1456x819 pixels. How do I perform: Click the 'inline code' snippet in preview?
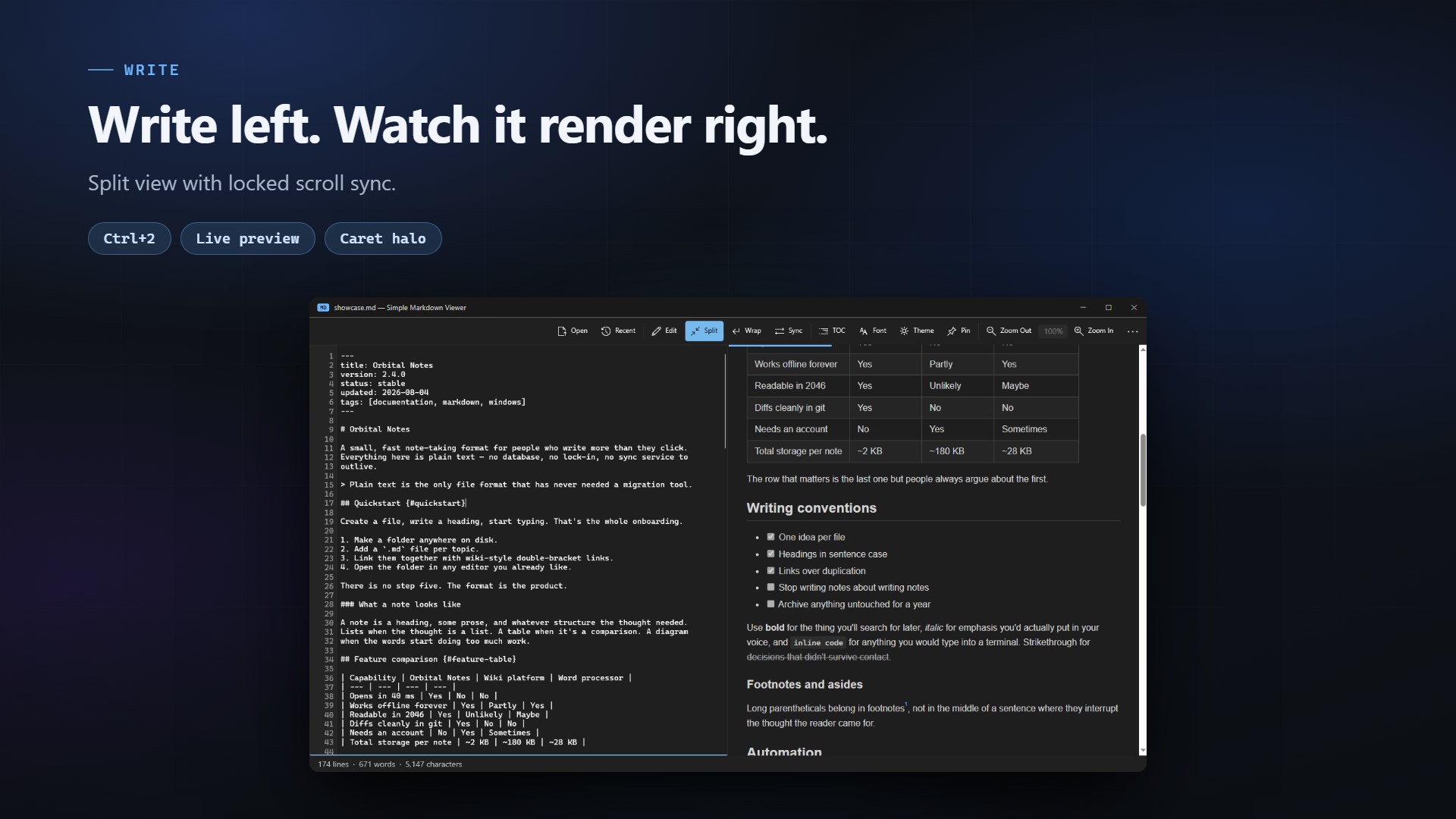818,642
